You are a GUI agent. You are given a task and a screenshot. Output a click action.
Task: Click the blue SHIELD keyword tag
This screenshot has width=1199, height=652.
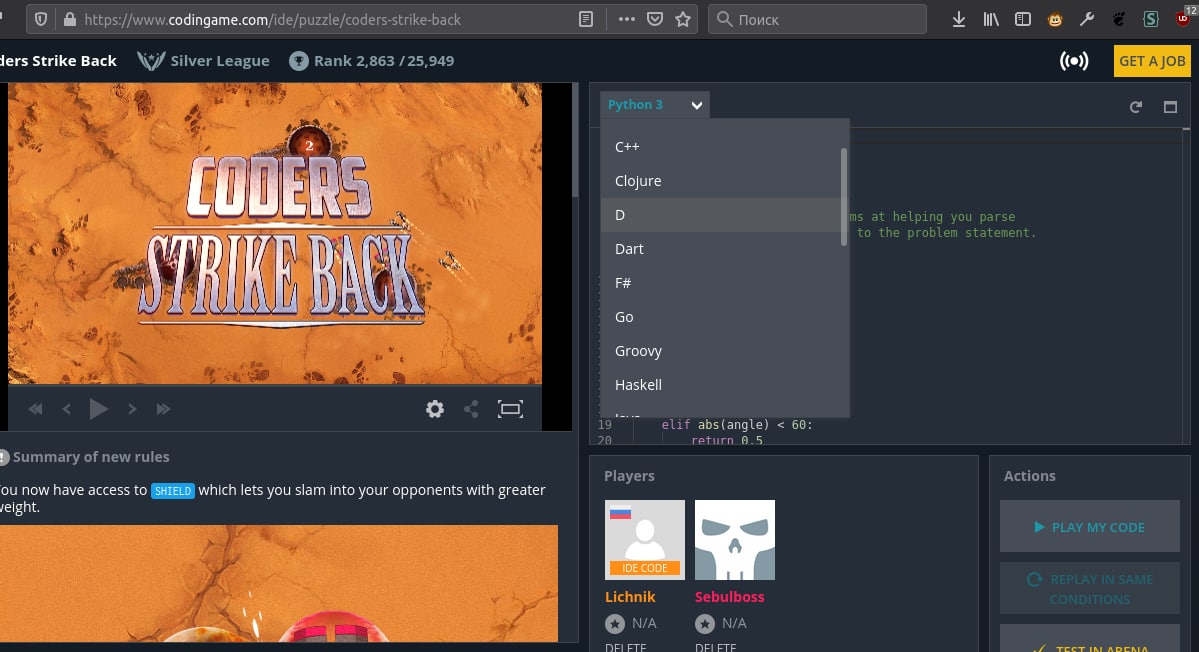tap(173, 491)
